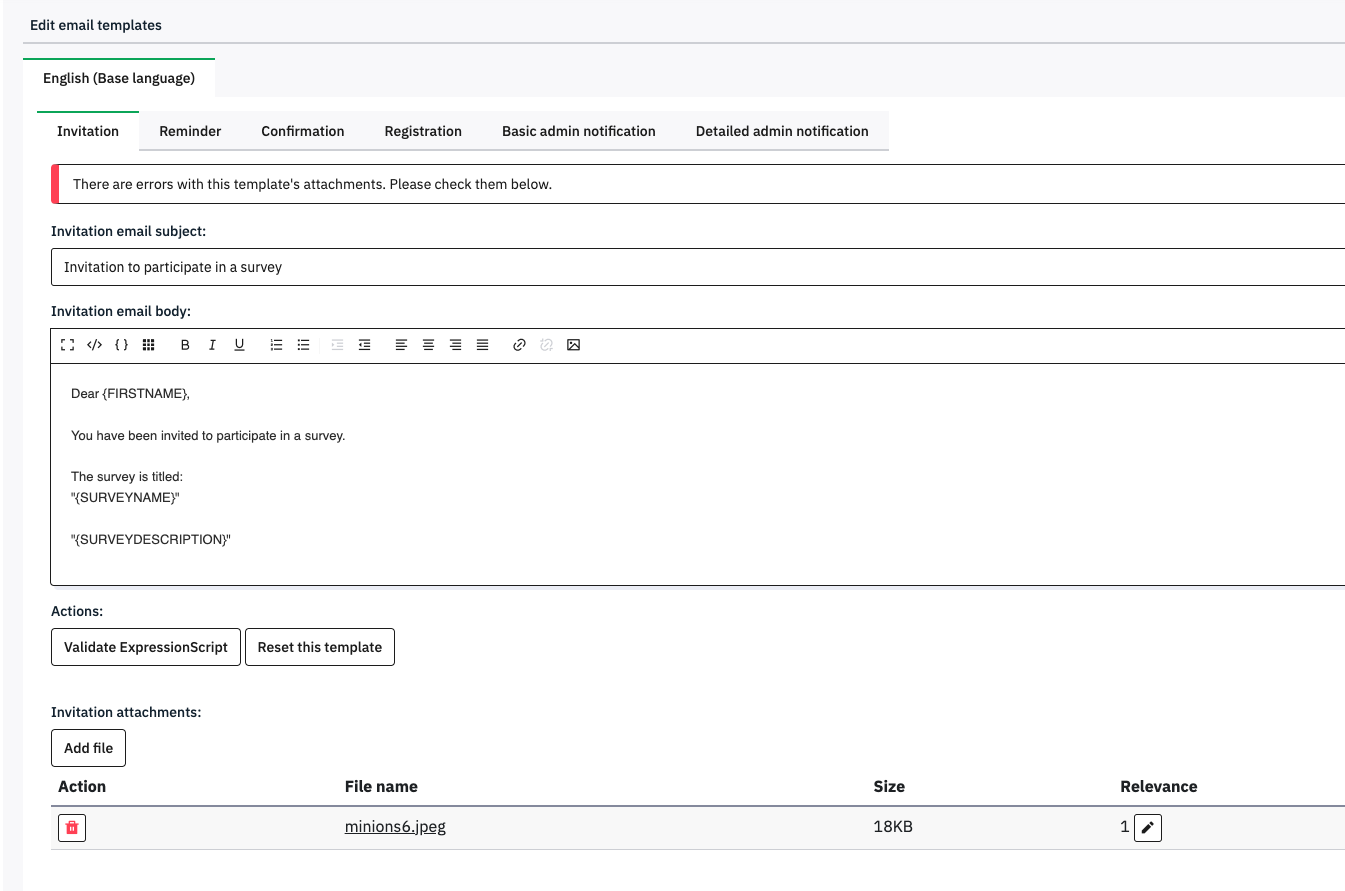Delete the minions6.jpeg attachment

[72, 828]
